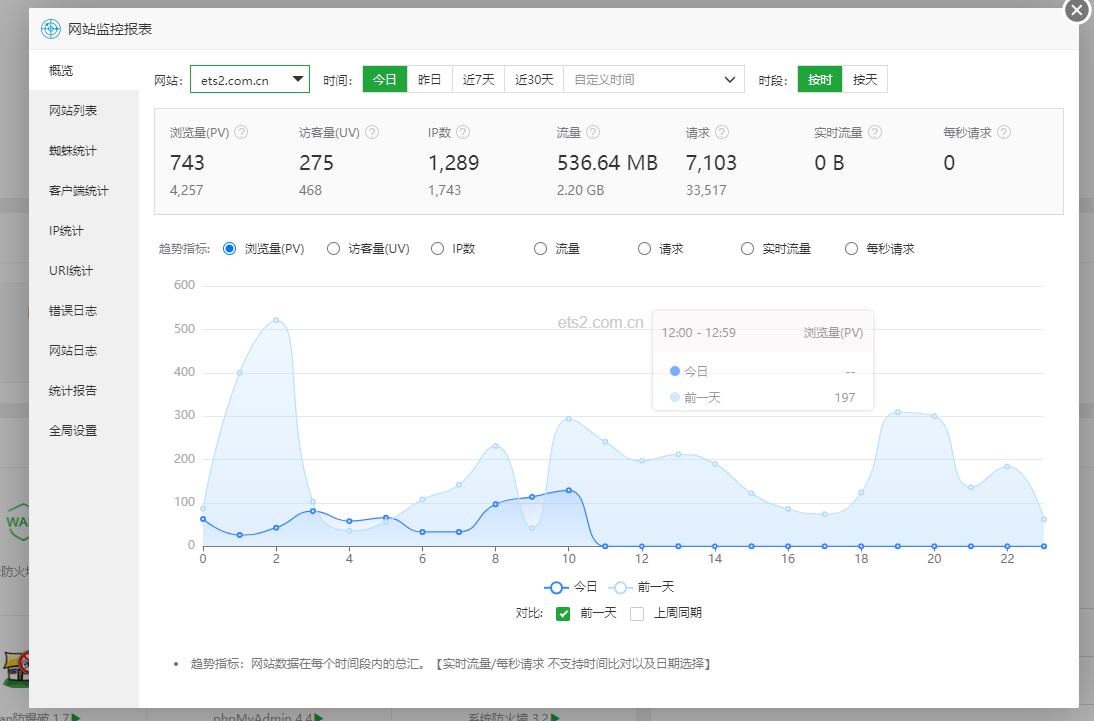Click the 197 value in chart tooltip
The image size is (1094, 721).
pyautogui.click(x=845, y=398)
